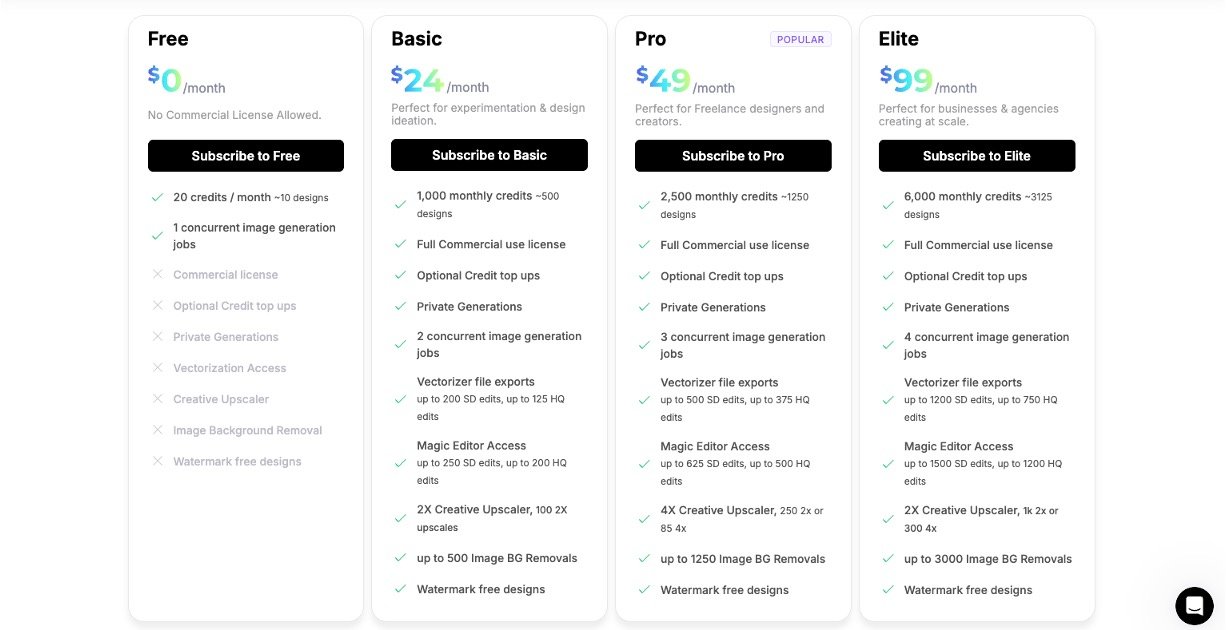Choose the Subscribe to Pro button
1226x630 pixels.
[733, 156]
